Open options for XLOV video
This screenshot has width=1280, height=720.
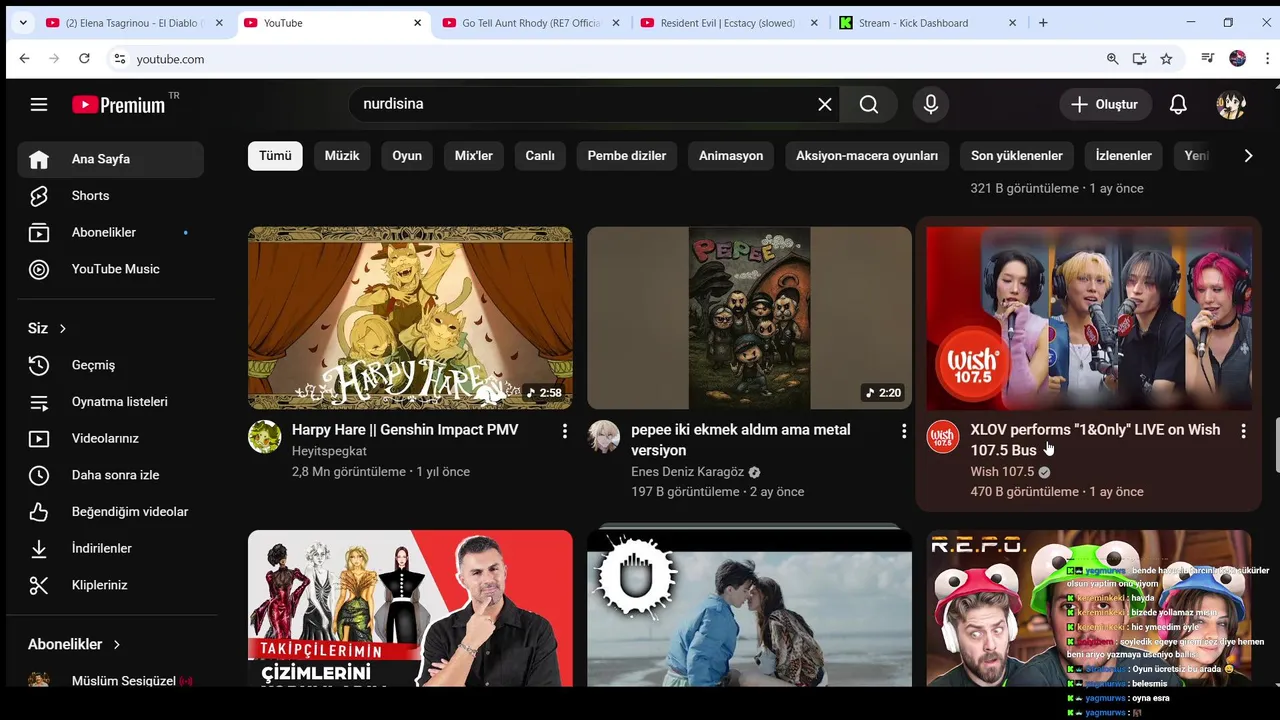coord(1243,431)
